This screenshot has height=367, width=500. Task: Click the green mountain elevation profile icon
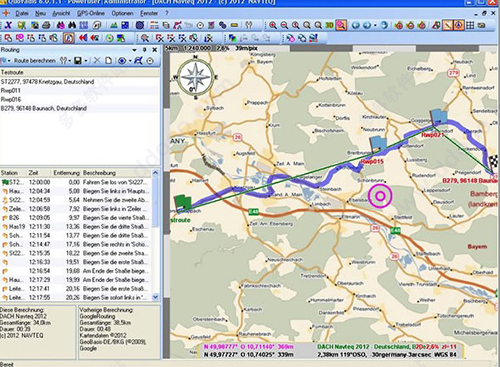click(114, 25)
